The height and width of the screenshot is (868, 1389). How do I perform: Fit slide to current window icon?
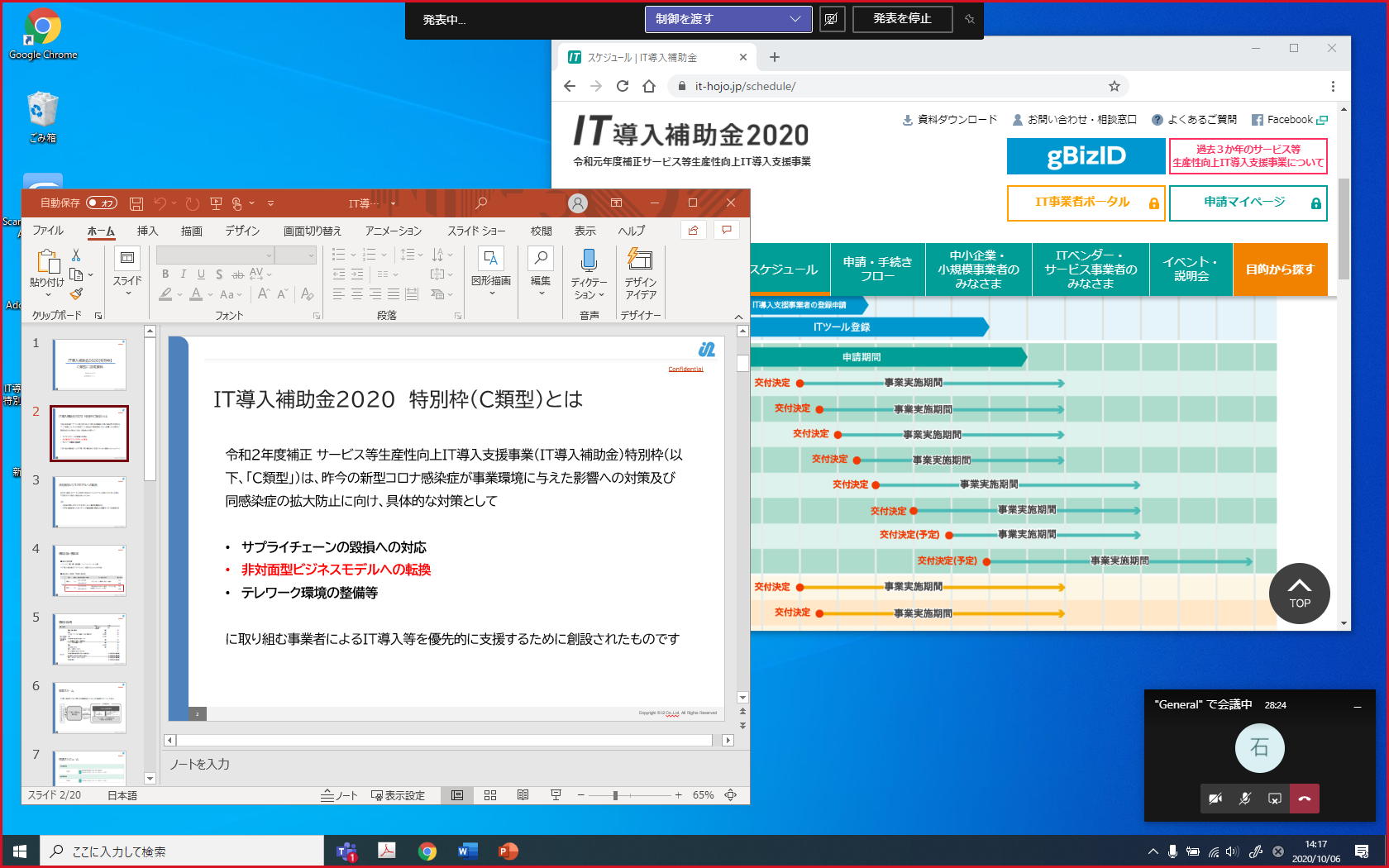tap(731, 795)
